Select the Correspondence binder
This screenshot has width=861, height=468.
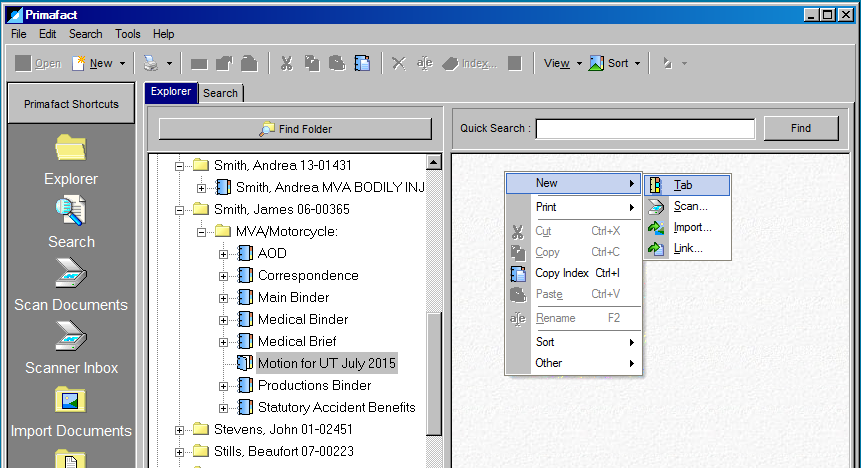click(308, 275)
